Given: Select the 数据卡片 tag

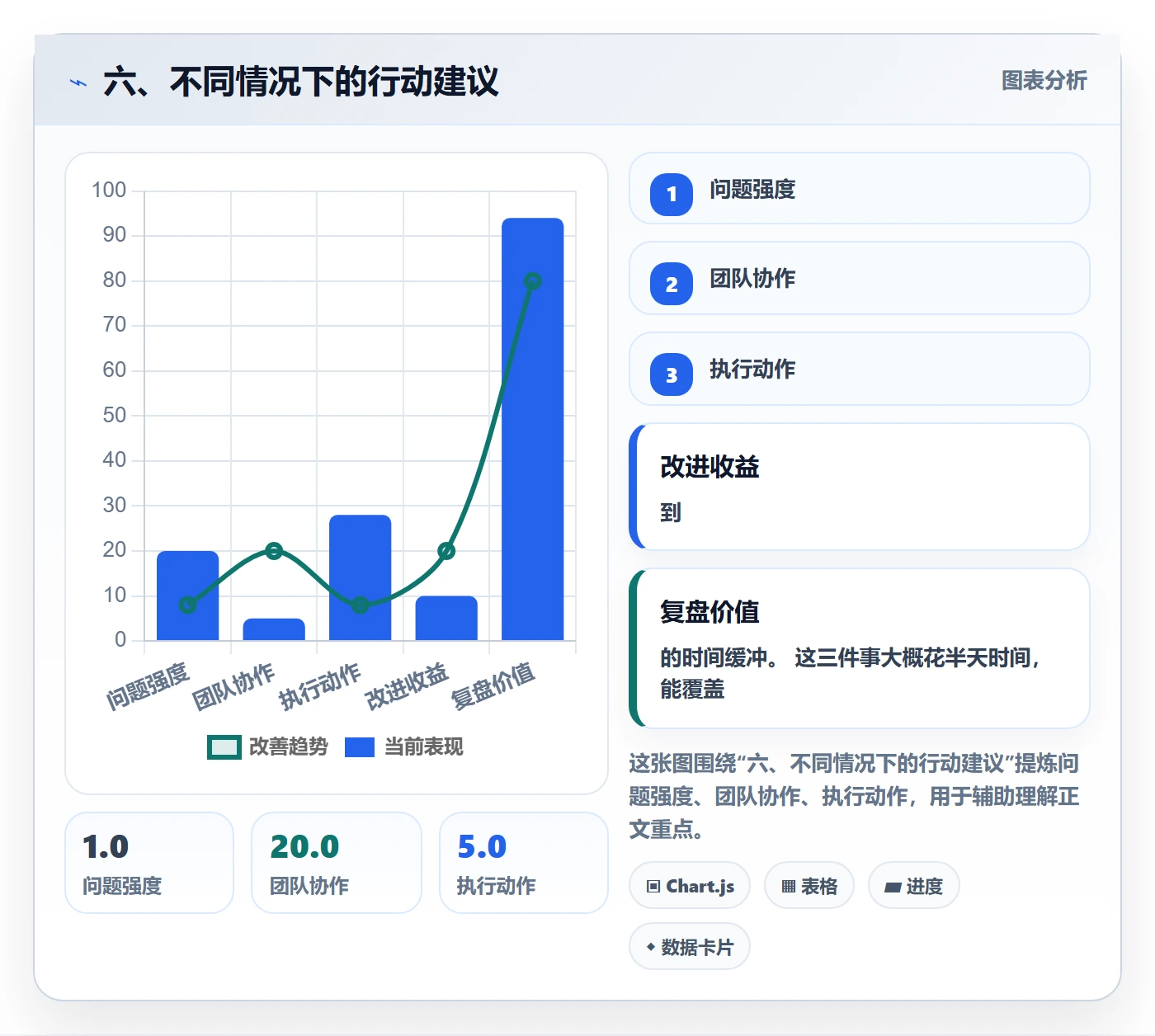Looking at the screenshot, I should coord(690,947).
